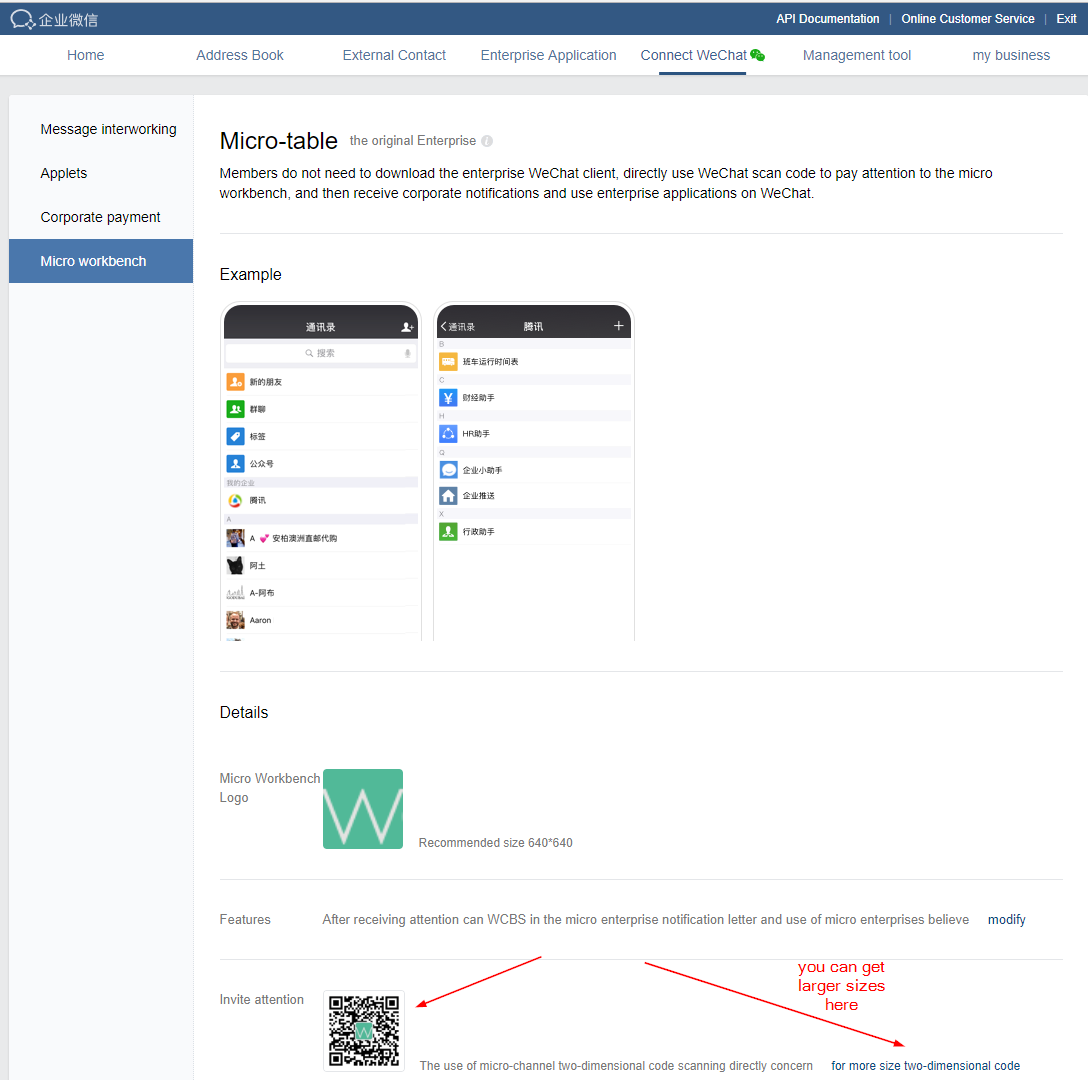
Task: Click the orange 新的朋友 icon
Action: click(234, 381)
